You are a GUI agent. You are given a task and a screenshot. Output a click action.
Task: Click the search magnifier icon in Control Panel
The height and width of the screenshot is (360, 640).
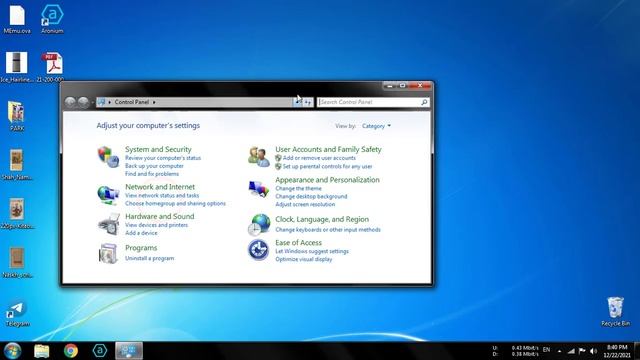(424, 102)
